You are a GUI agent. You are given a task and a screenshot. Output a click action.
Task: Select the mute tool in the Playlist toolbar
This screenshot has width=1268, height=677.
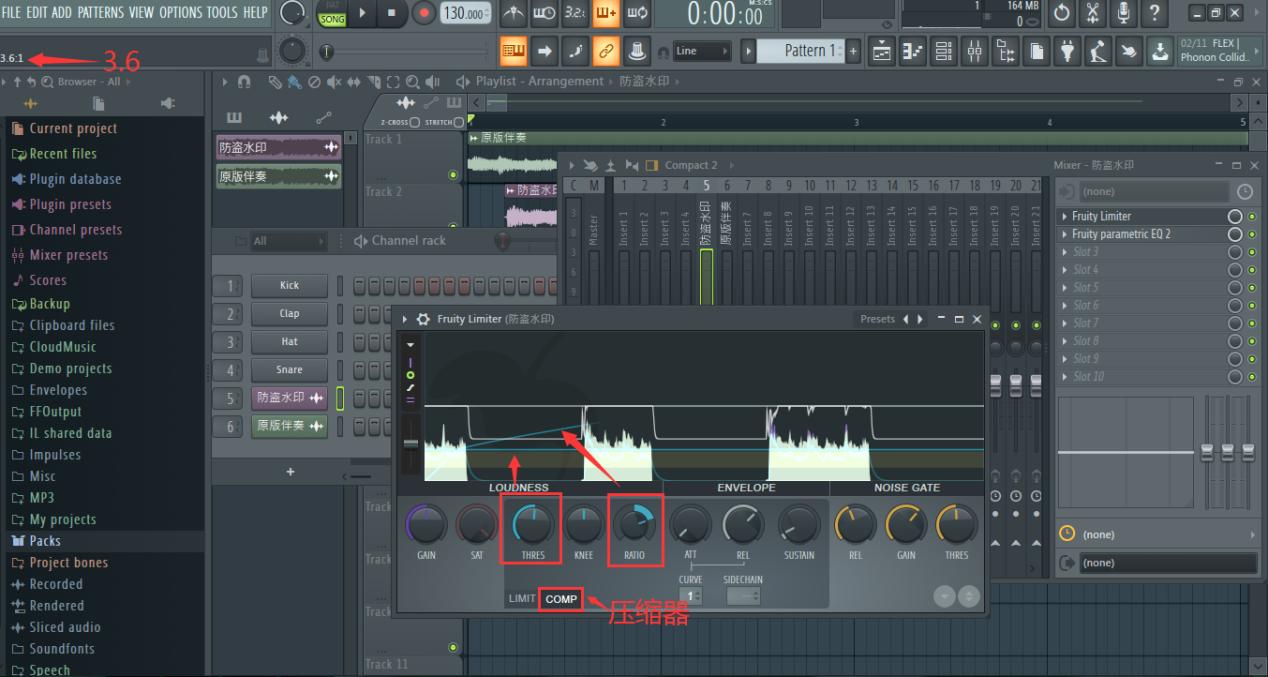[333, 81]
